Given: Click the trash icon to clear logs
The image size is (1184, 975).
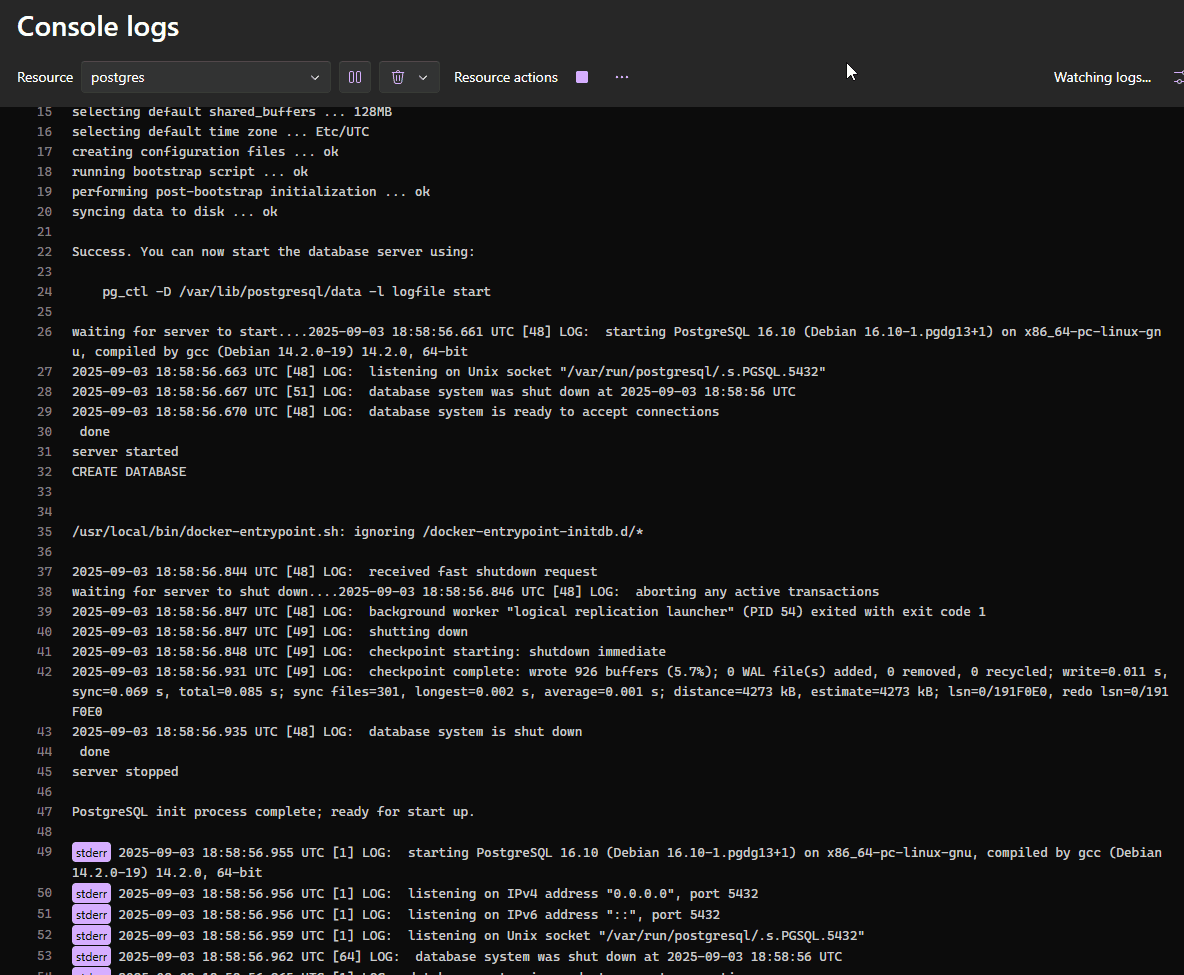Looking at the screenshot, I should point(398,77).
